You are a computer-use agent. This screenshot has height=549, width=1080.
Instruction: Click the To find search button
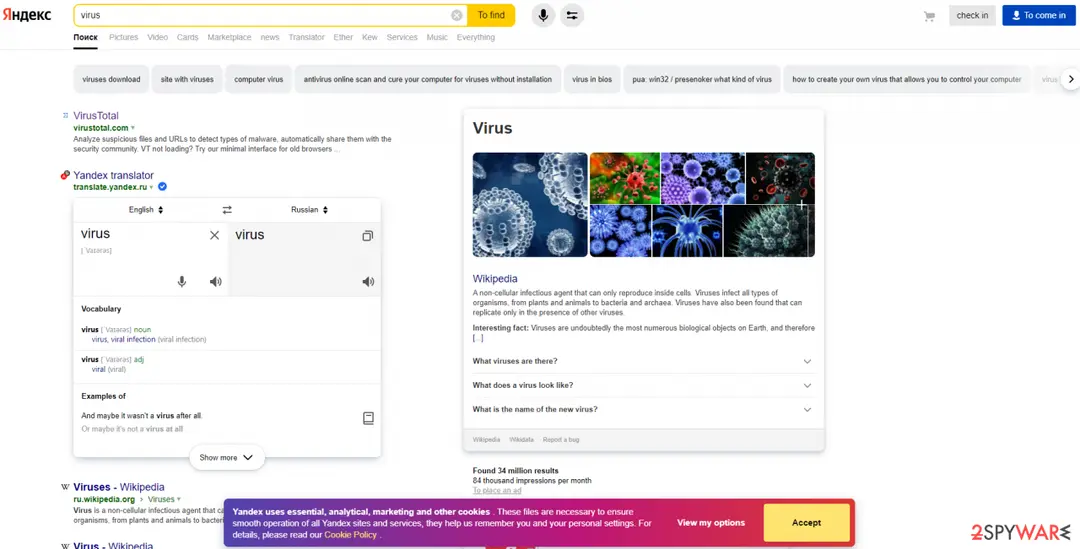click(x=491, y=15)
